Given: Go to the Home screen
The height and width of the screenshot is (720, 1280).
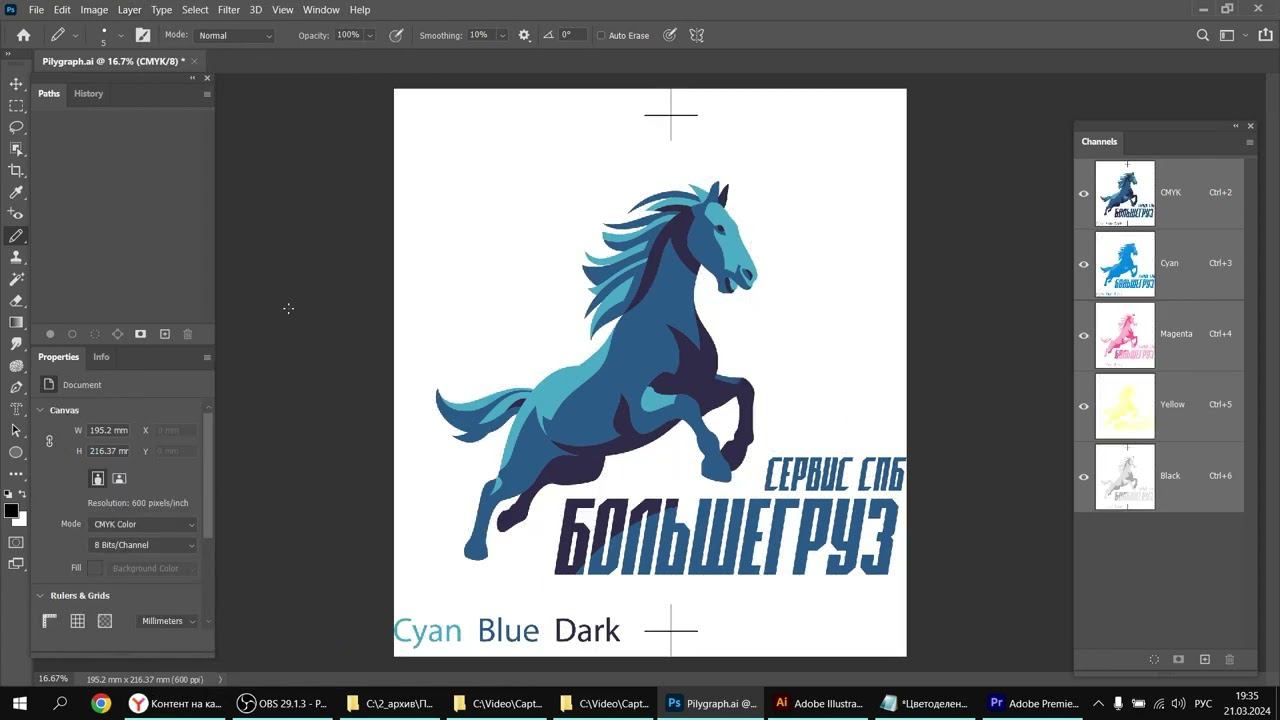Looking at the screenshot, I should point(23,35).
